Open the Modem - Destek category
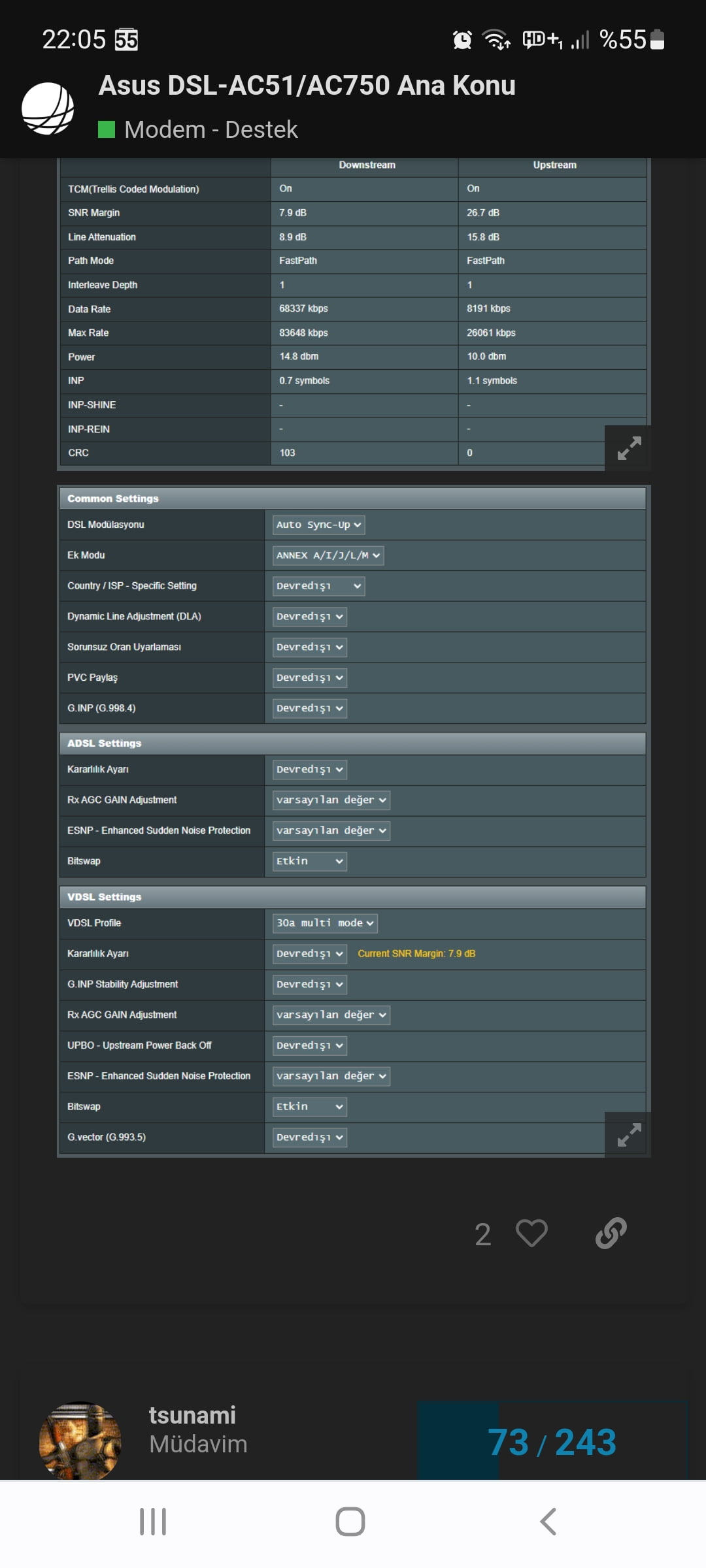 pyautogui.click(x=210, y=129)
